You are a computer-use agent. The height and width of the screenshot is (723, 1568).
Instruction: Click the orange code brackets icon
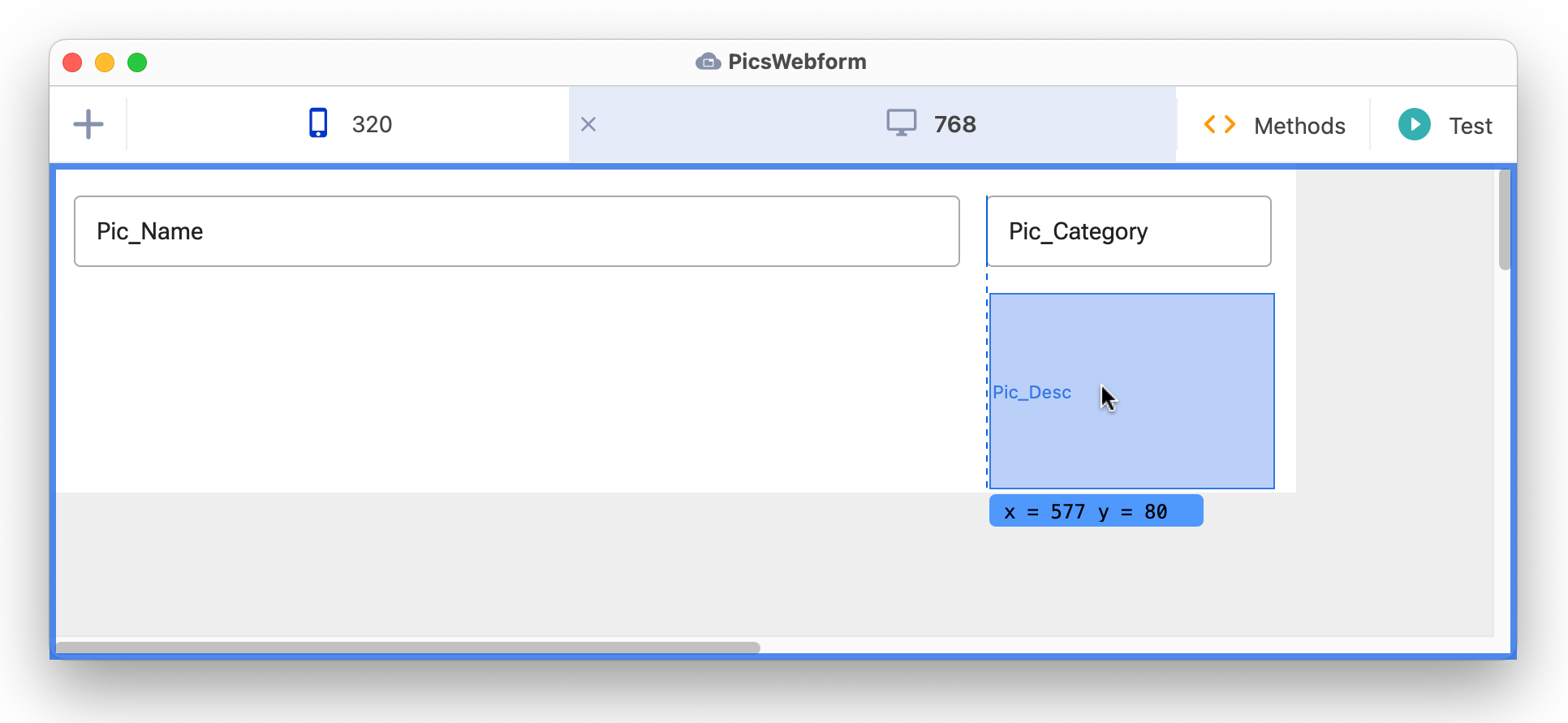pyautogui.click(x=1219, y=125)
